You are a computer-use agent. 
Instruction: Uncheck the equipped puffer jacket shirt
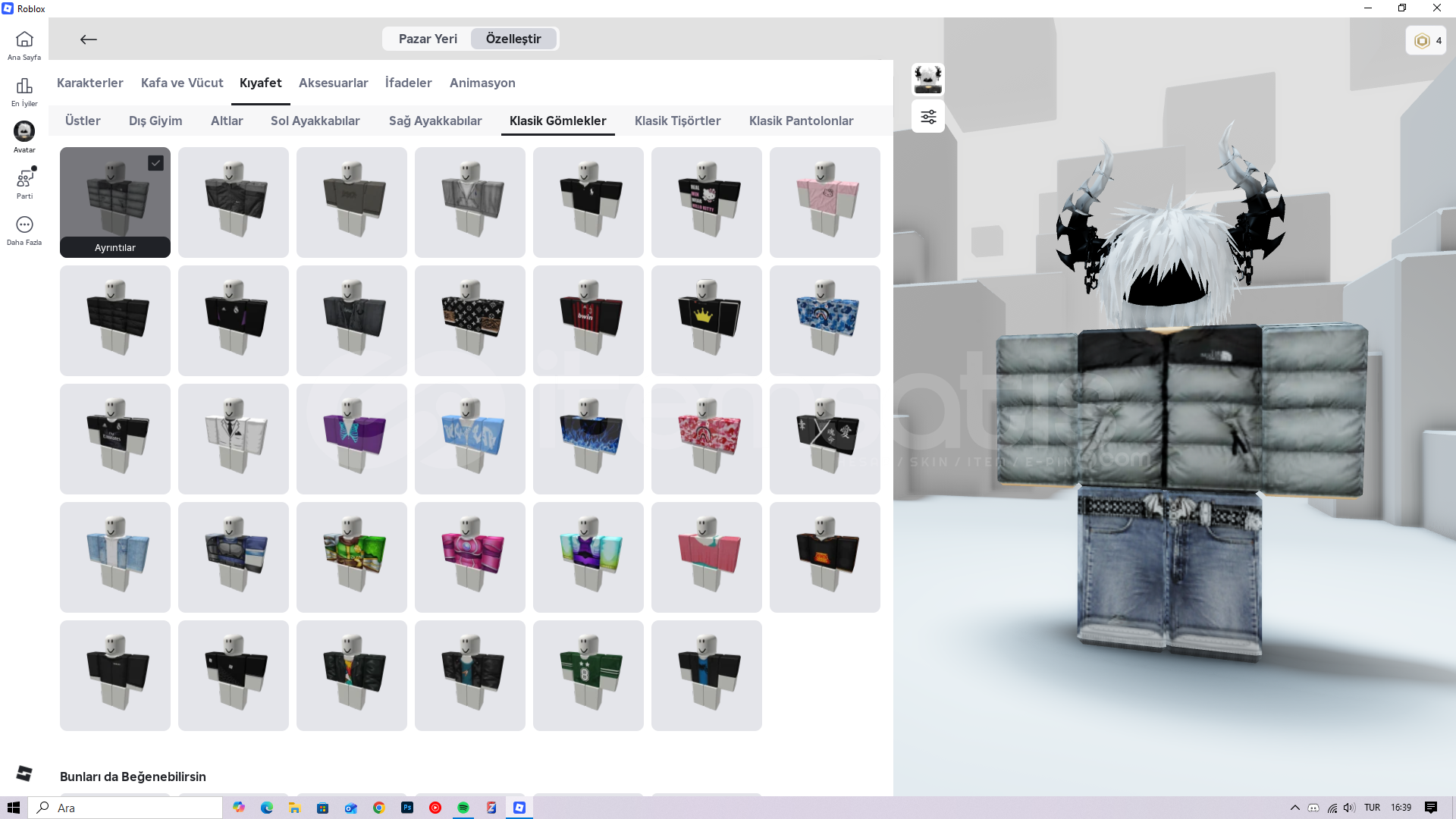click(155, 163)
